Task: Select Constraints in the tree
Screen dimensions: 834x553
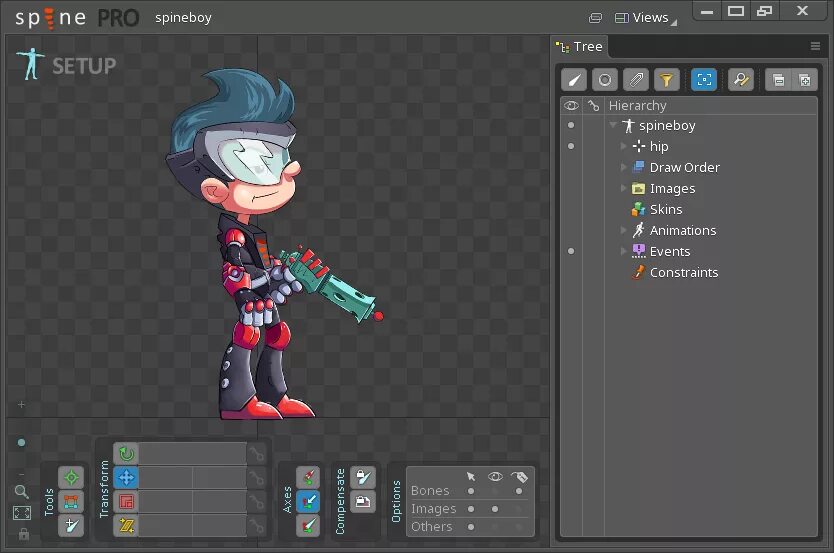Action: [684, 272]
